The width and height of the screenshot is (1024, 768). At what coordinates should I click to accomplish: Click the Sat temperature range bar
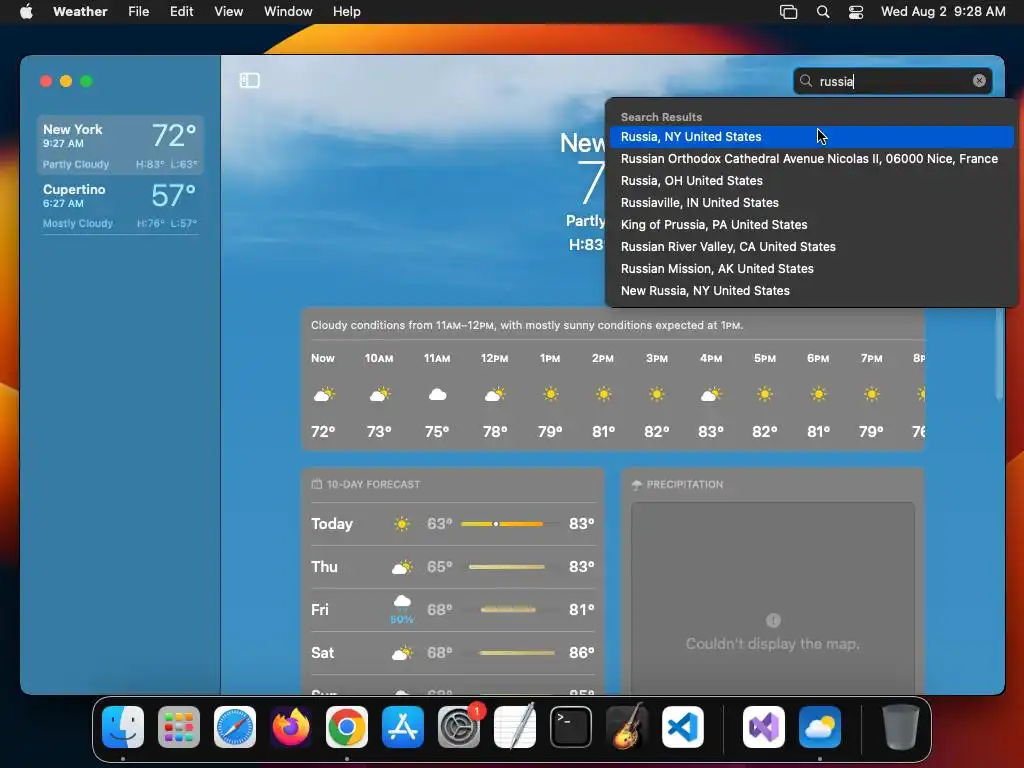[x=517, y=653]
